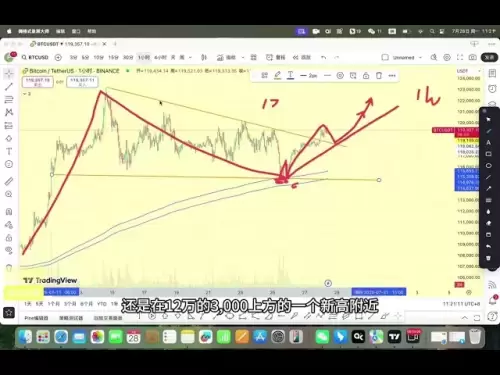Select the Text tool in left sidebar

[9, 151]
